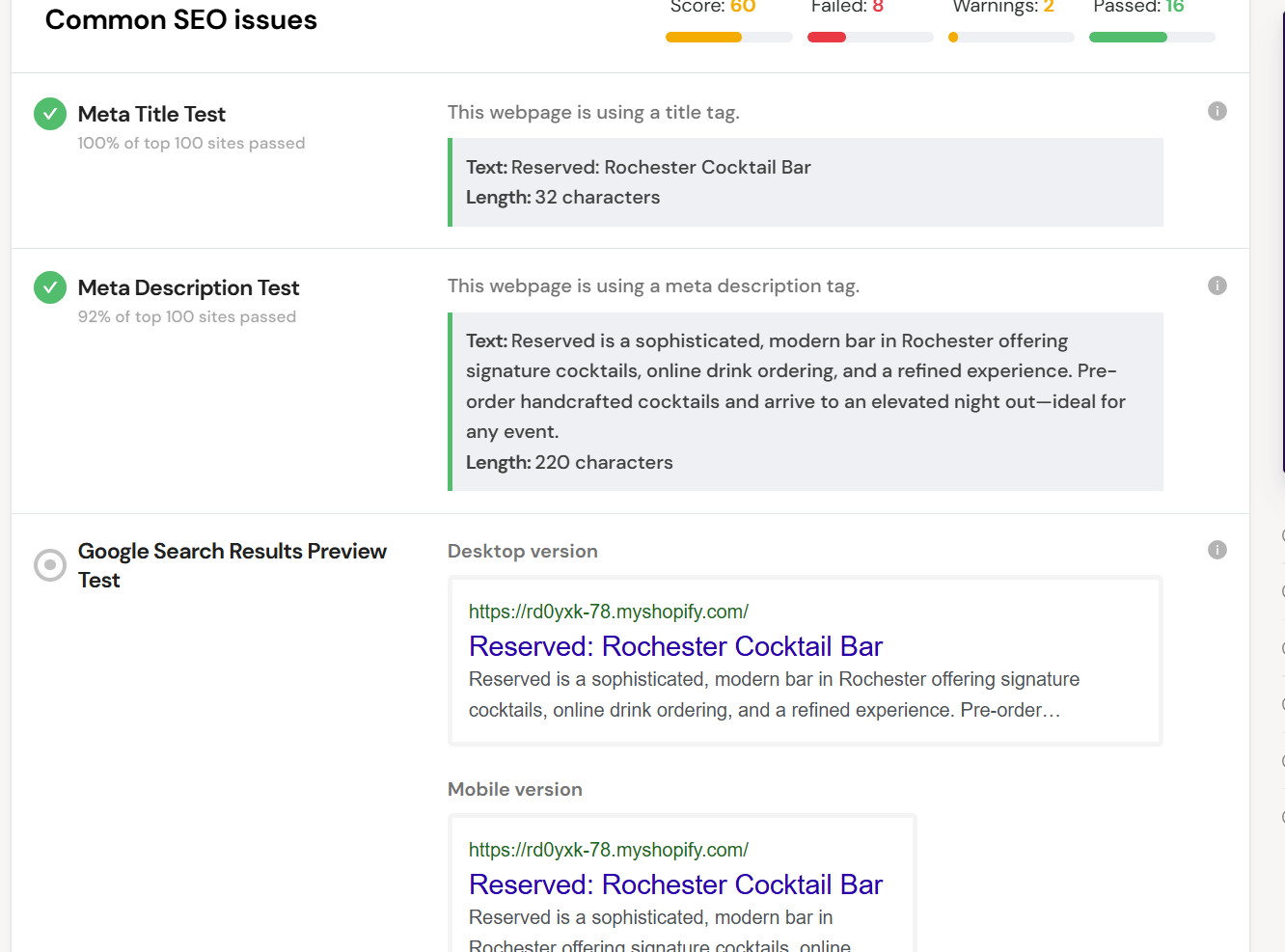Select Google Search Results Preview Test heading
The width and height of the screenshot is (1285, 952).
(x=232, y=565)
